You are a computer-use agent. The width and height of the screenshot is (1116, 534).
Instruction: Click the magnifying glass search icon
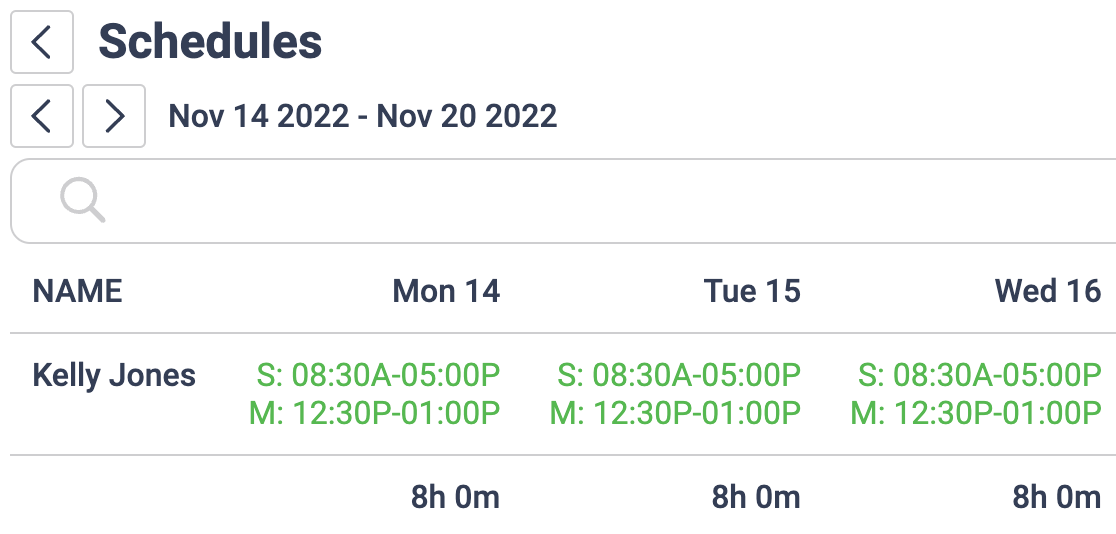point(82,200)
